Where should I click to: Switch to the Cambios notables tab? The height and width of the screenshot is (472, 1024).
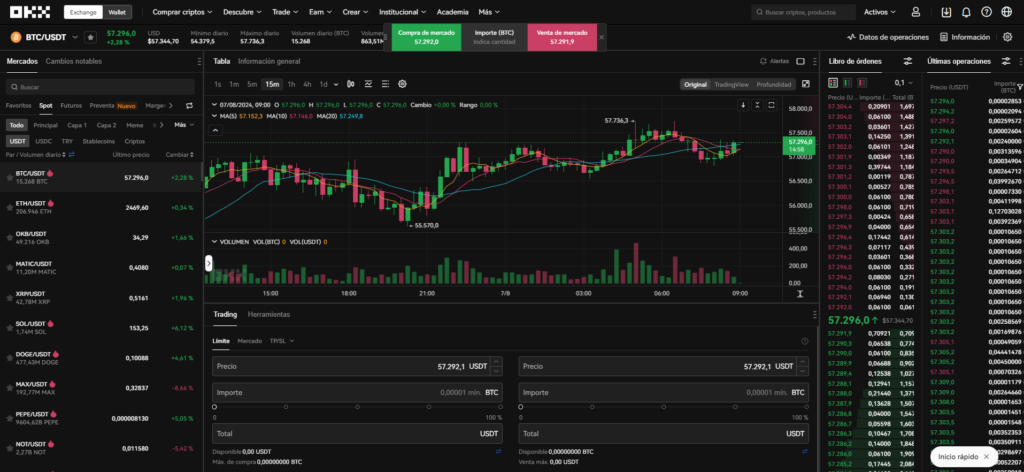click(x=74, y=61)
